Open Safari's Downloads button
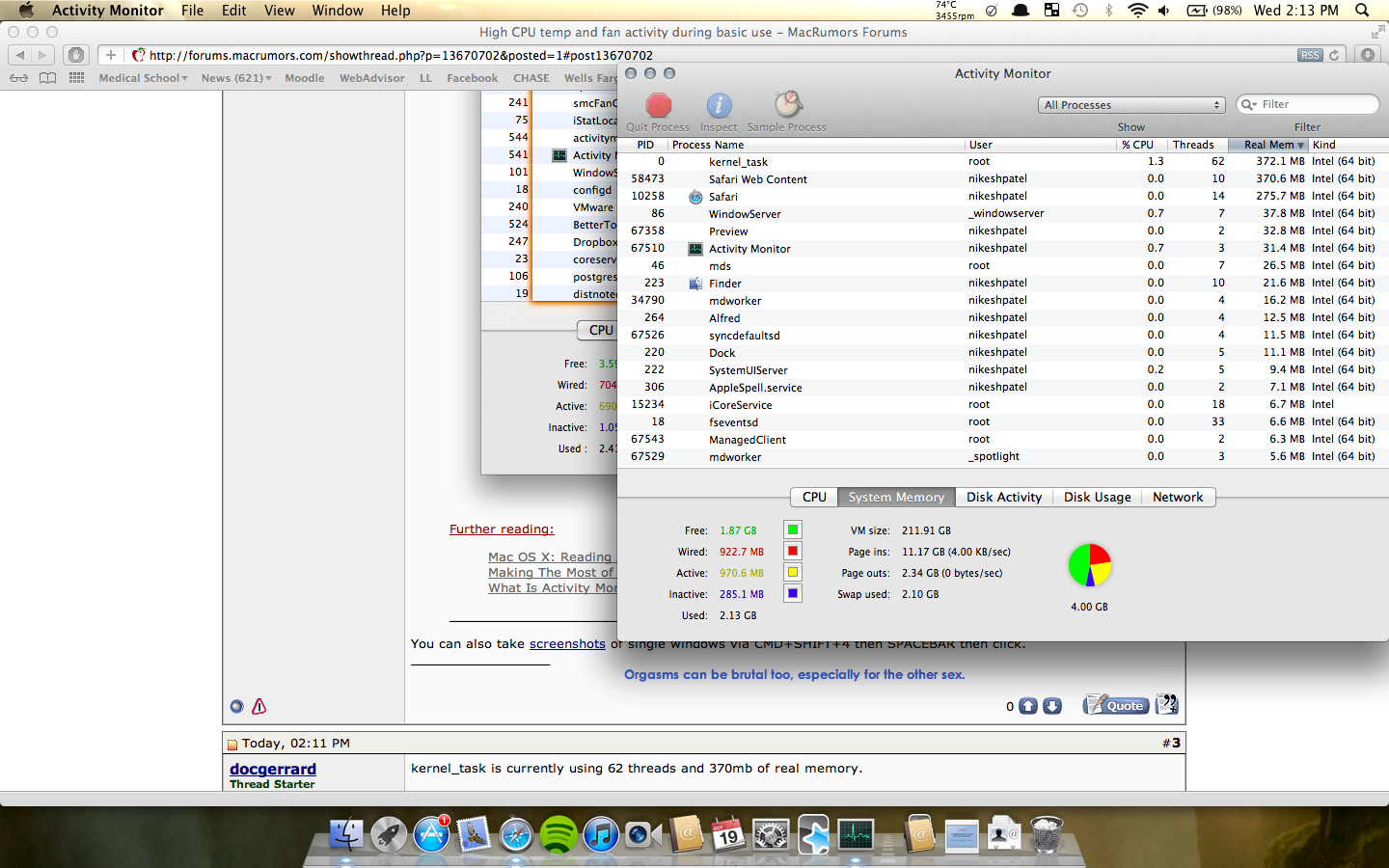Viewport: 1389px width, 868px height. (x=1368, y=55)
